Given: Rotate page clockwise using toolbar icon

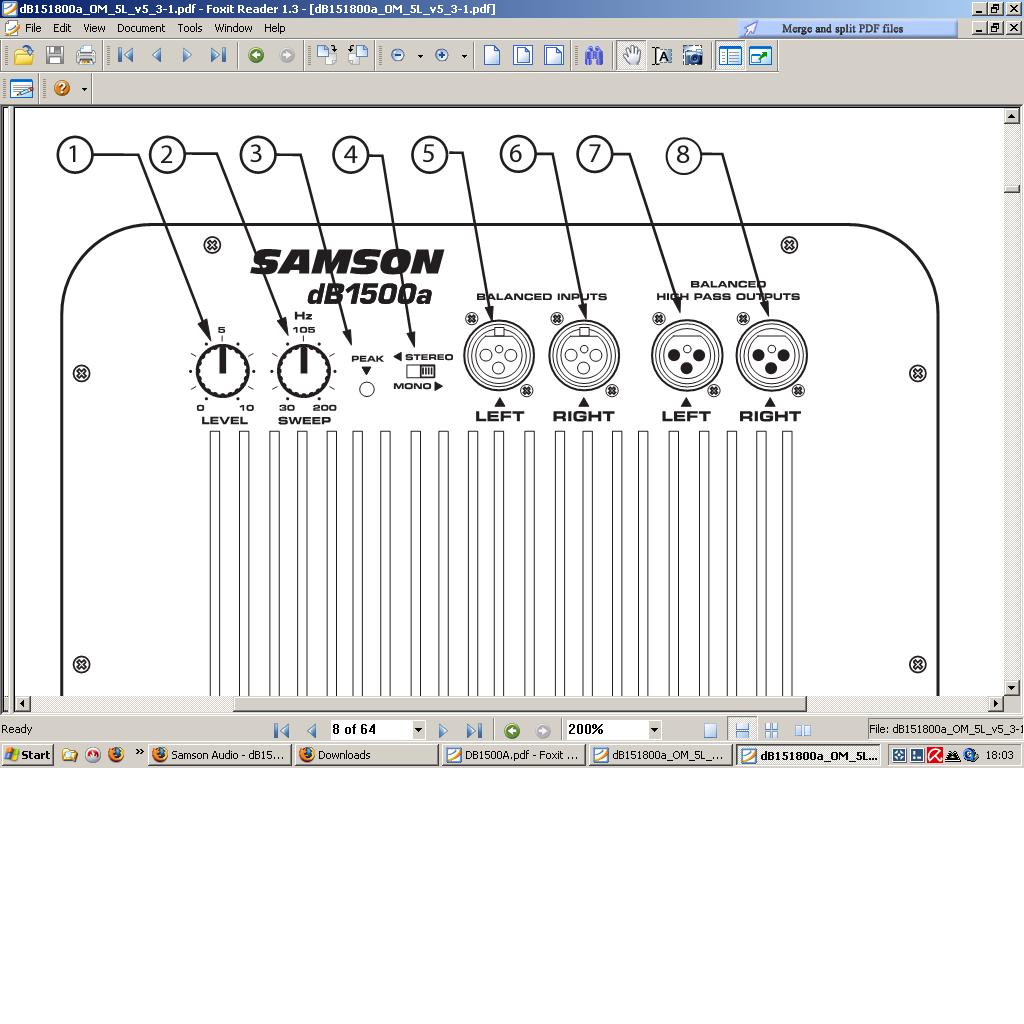Looking at the screenshot, I should 327,56.
